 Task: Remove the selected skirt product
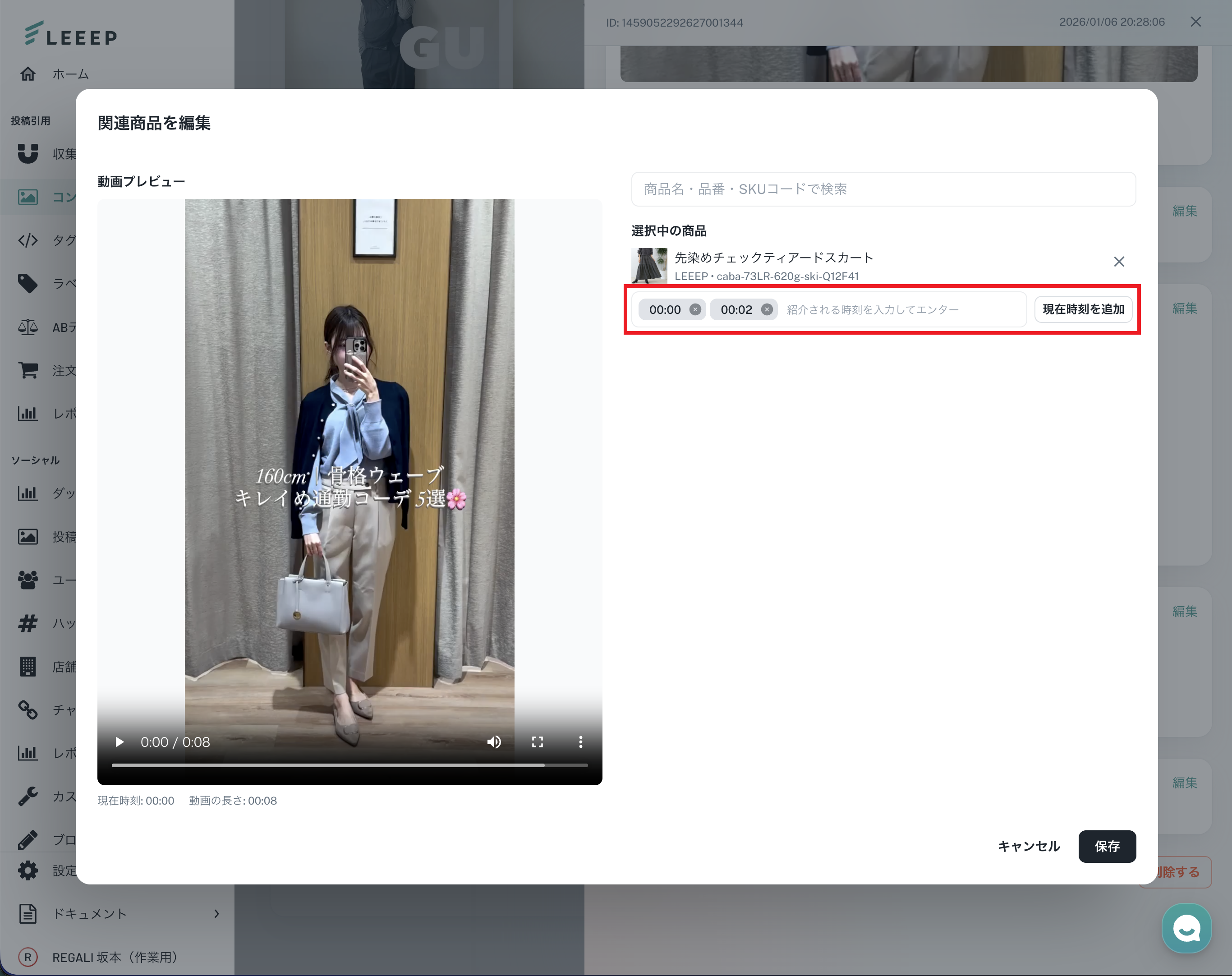[x=1119, y=262]
